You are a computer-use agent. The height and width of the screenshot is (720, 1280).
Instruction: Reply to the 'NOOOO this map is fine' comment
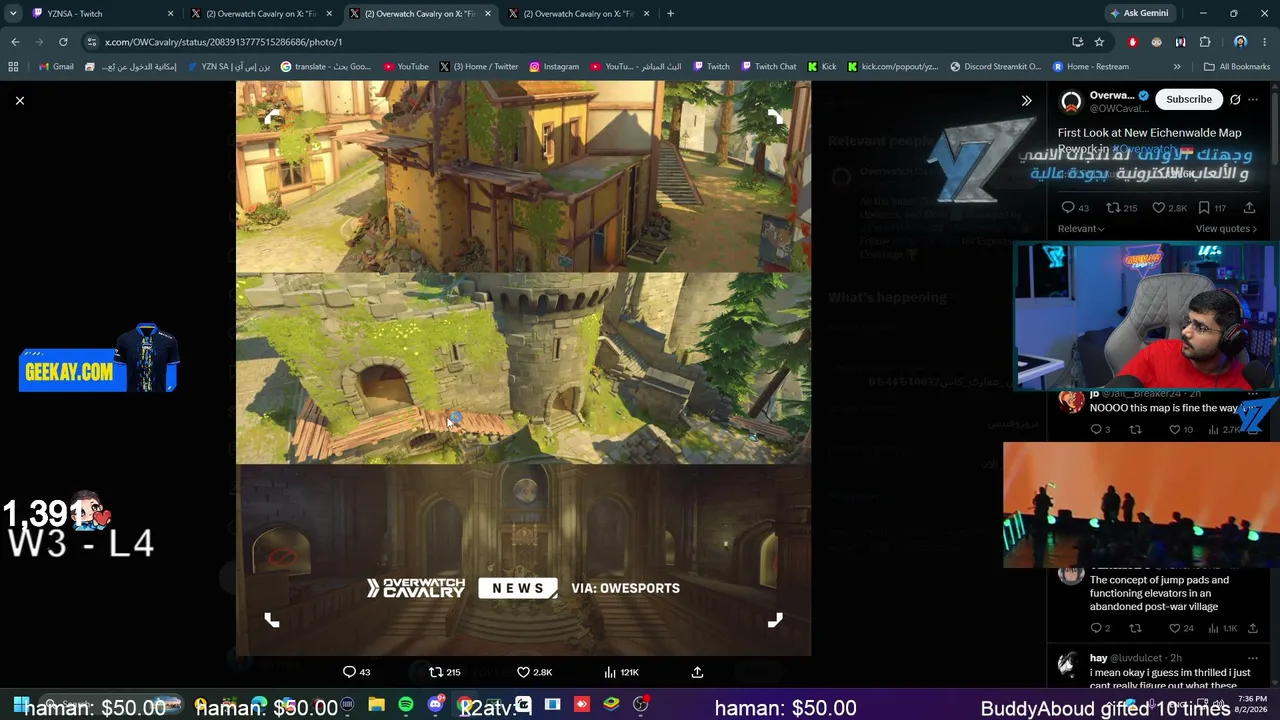1100,429
